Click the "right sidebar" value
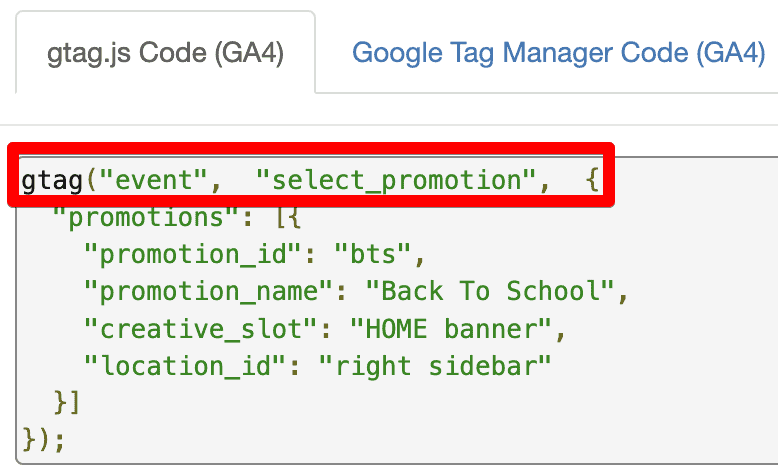Screen dimensions: 778x472 [x=434, y=364]
